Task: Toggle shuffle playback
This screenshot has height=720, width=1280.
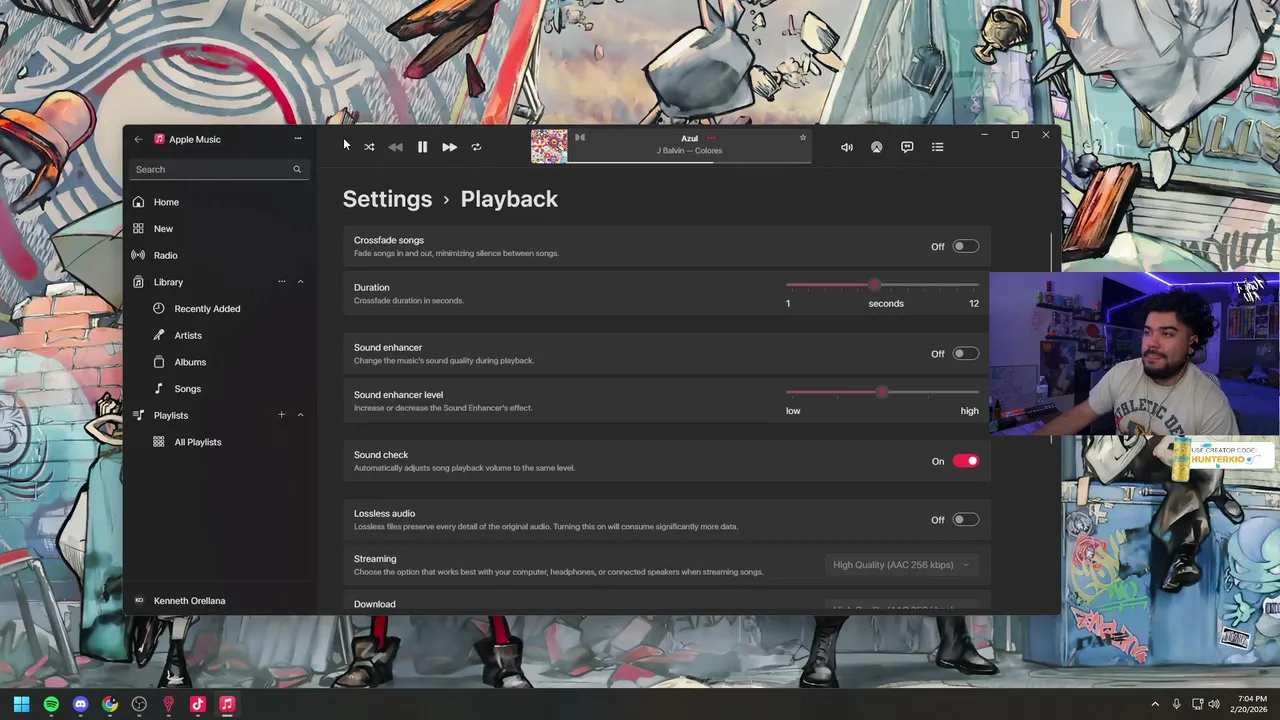Action: 369,147
